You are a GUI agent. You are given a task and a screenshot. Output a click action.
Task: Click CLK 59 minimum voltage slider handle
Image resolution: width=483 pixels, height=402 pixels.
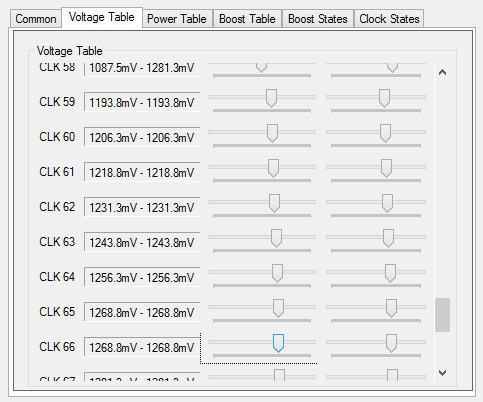click(x=271, y=98)
